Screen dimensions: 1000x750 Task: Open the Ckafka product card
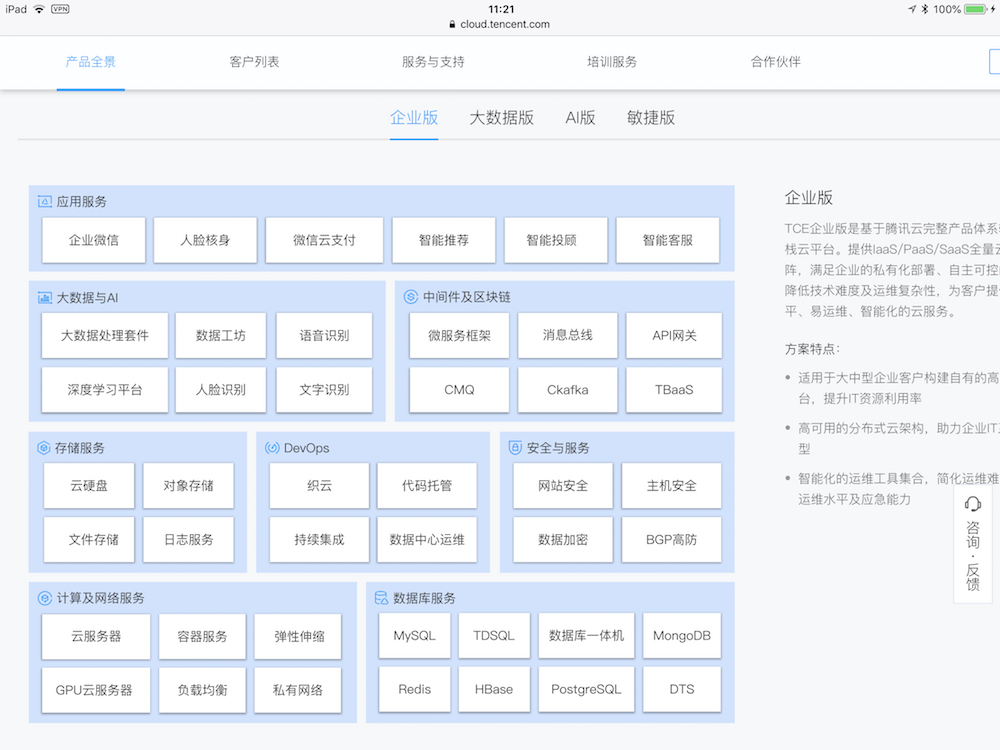[x=568, y=390]
